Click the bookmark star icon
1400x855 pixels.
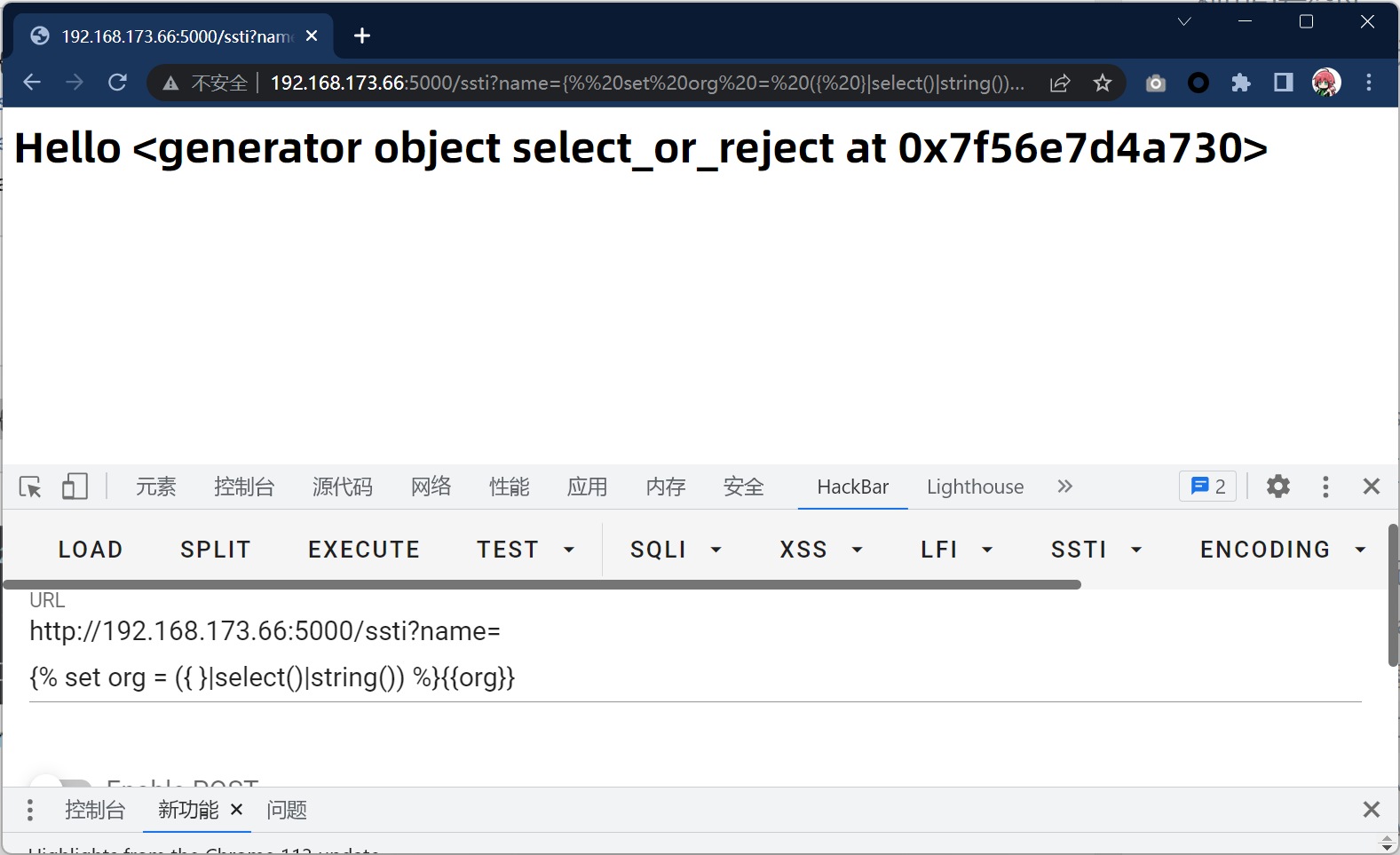click(x=1102, y=83)
